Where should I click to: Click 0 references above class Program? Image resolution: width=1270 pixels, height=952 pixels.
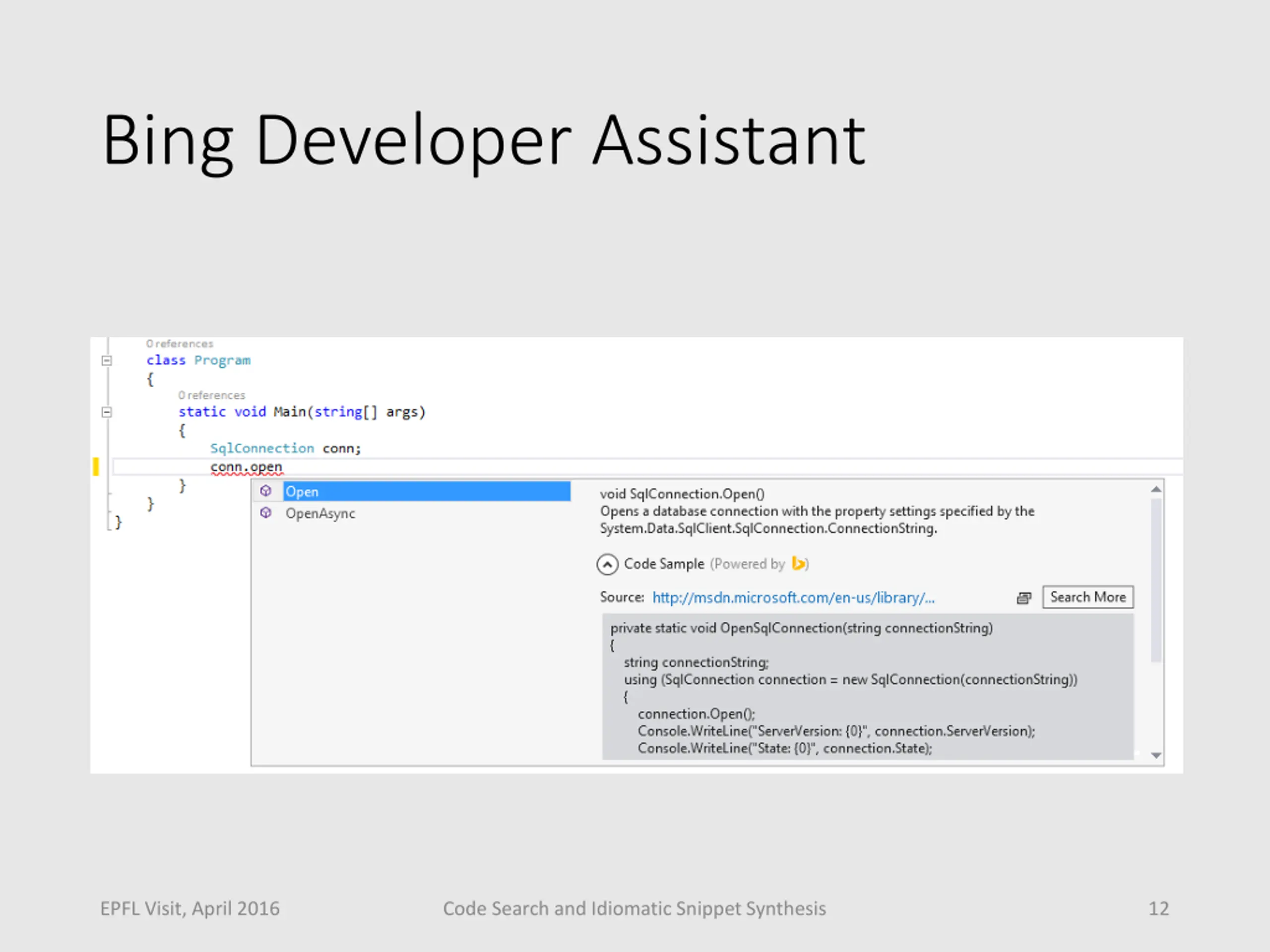click(179, 344)
